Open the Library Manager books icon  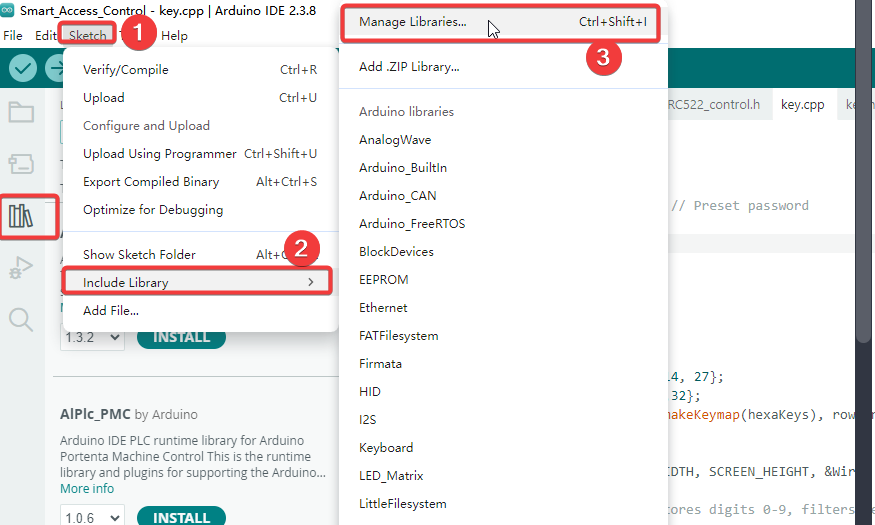tap(21, 216)
